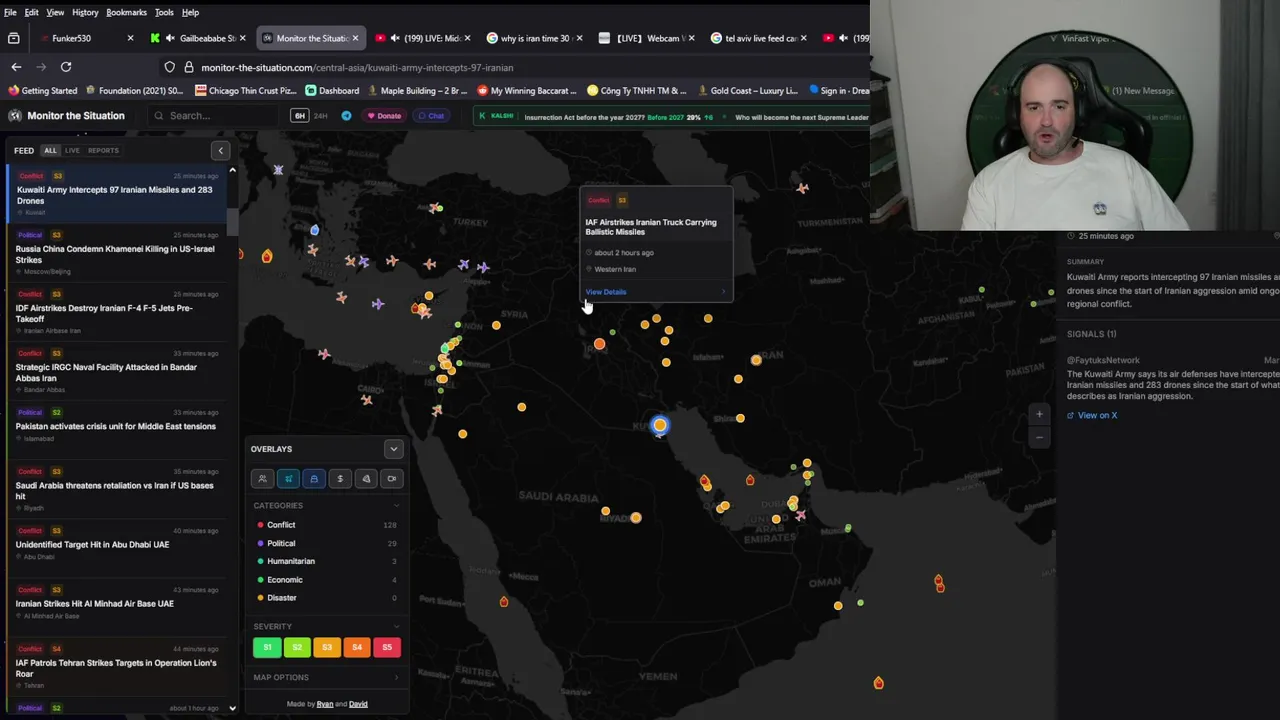Click the flame marker in southwest Saudi Arabia
The width and height of the screenshot is (1280, 720).
[503, 602]
